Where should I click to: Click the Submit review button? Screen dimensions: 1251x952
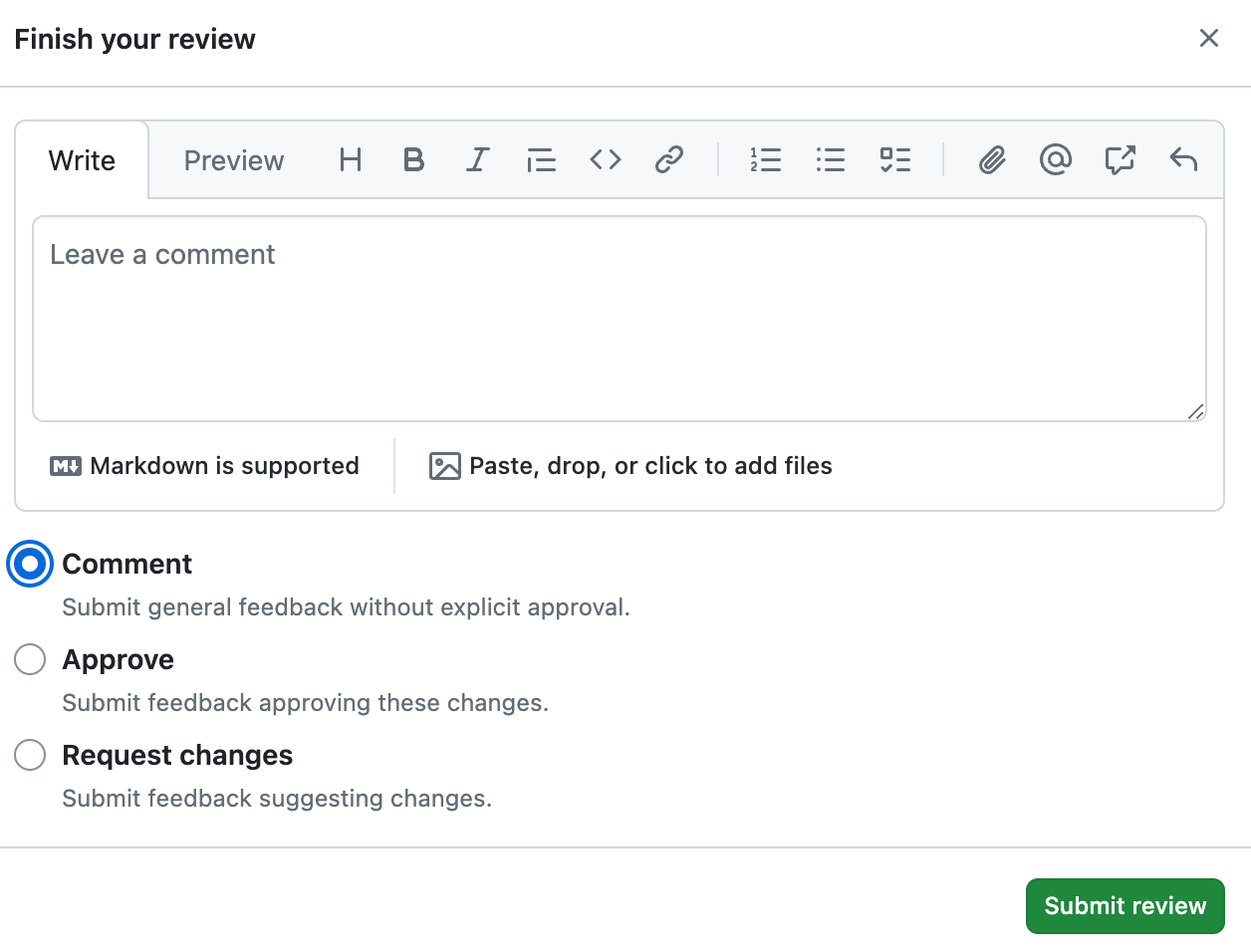click(x=1125, y=905)
